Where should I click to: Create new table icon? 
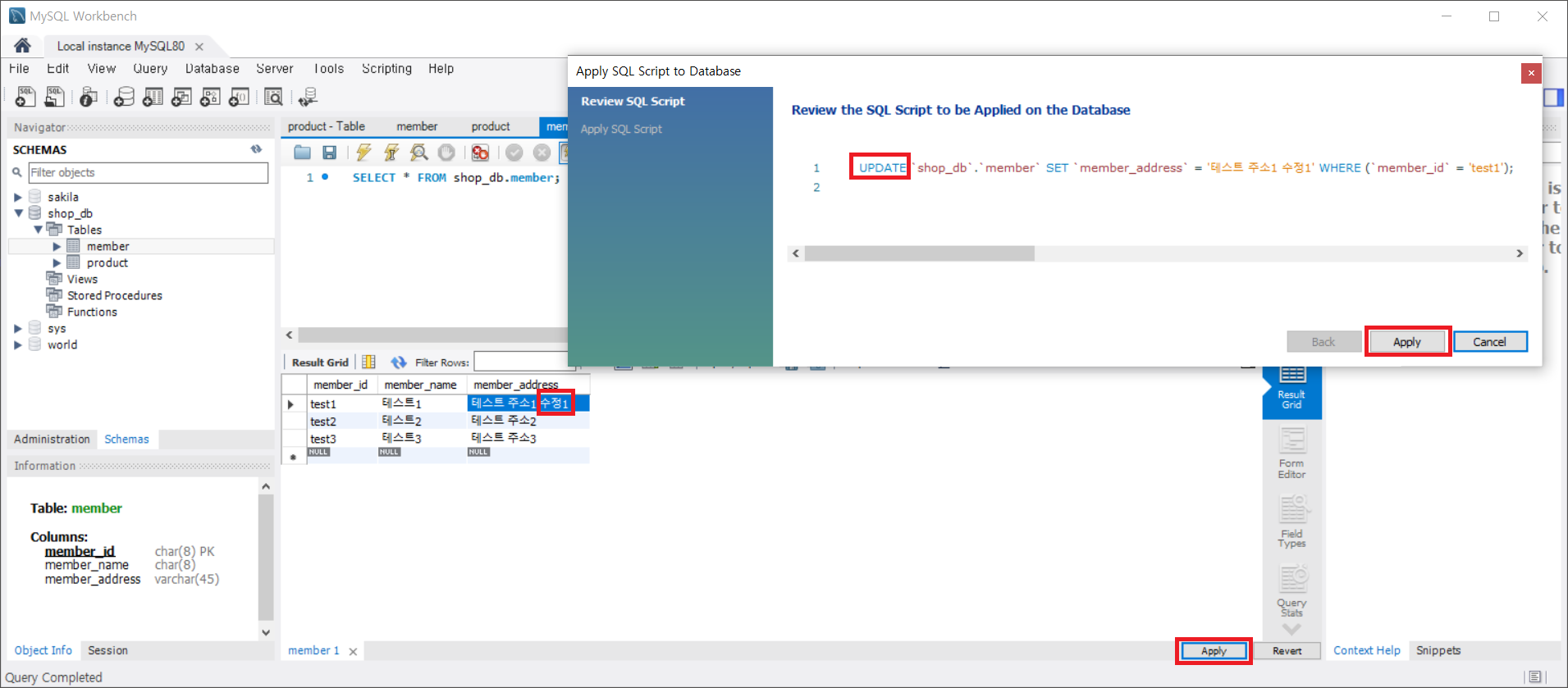click(153, 97)
